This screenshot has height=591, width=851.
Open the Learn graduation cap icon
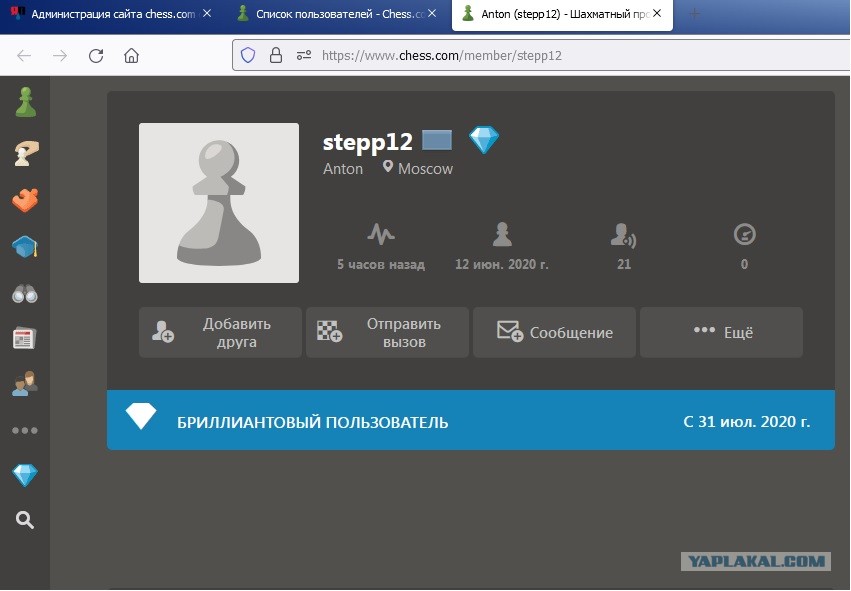(25, 247)
